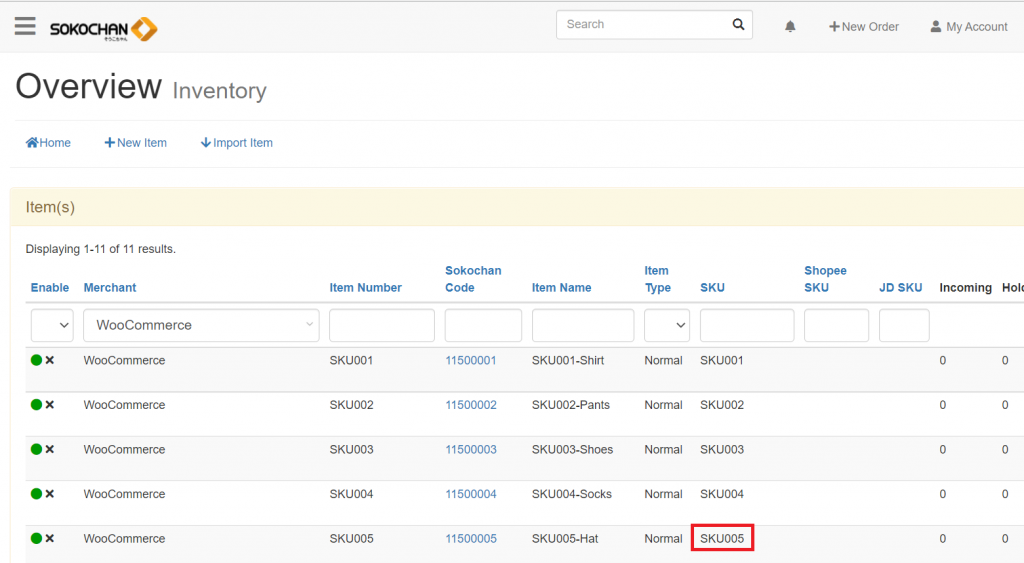Image resolution: width=1024 pixels, height=563 pixels.
Task: Focus the JD SKU filter box
Action: point(904,325)
